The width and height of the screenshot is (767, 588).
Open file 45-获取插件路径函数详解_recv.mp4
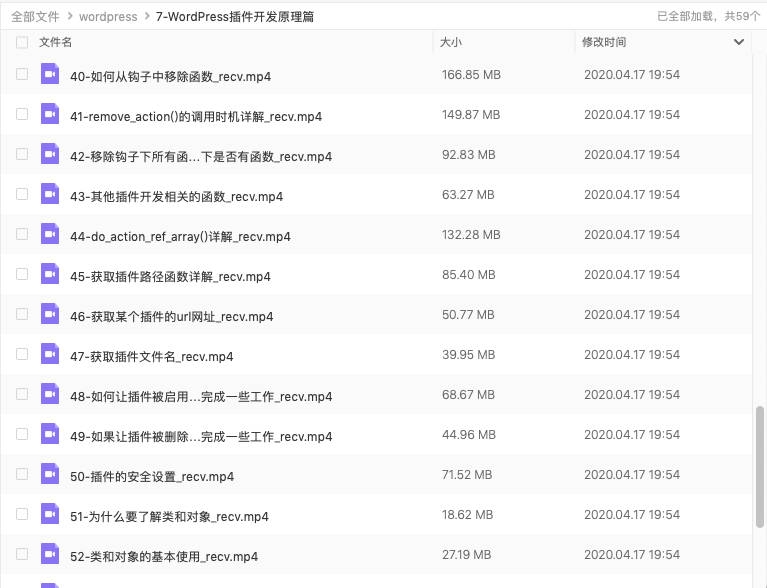click(x=170, y=276)
